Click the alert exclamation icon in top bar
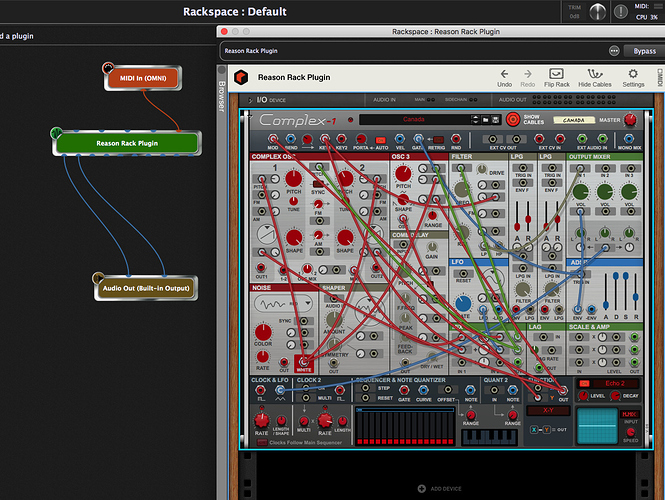Screen dimensions: 665x500 [x=620, y=12]
